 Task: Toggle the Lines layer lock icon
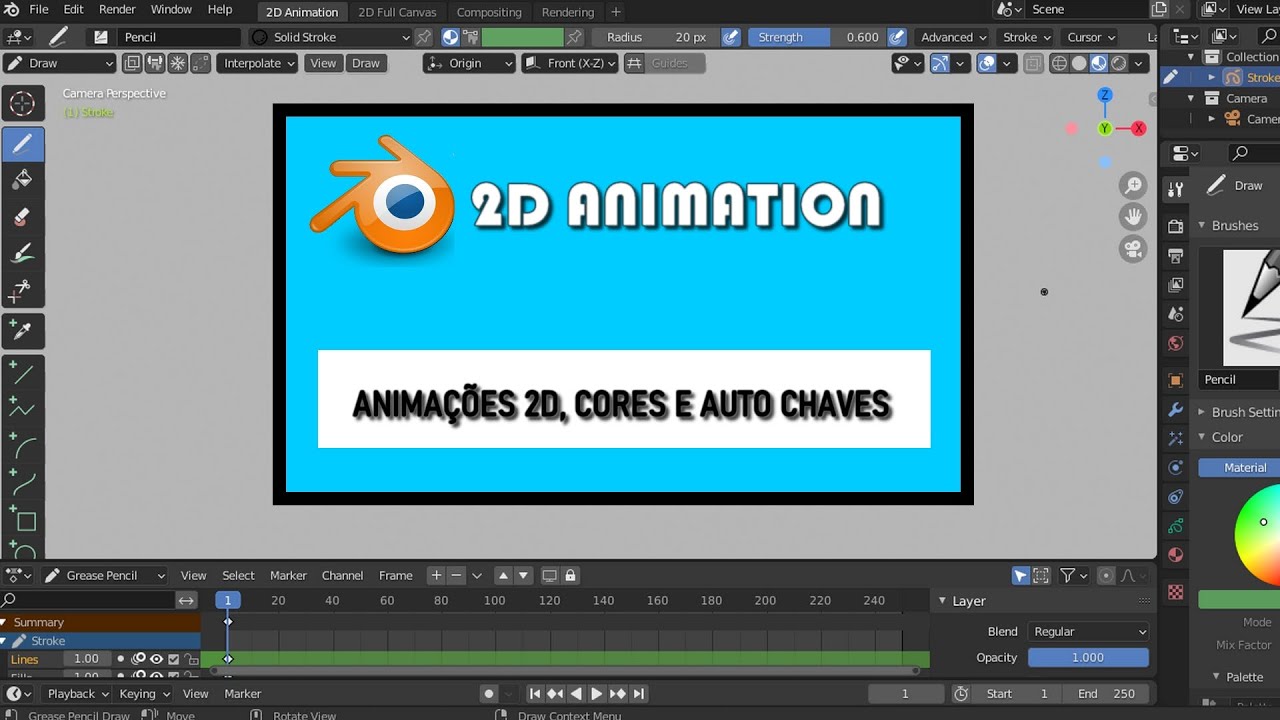tap(191, 659)
